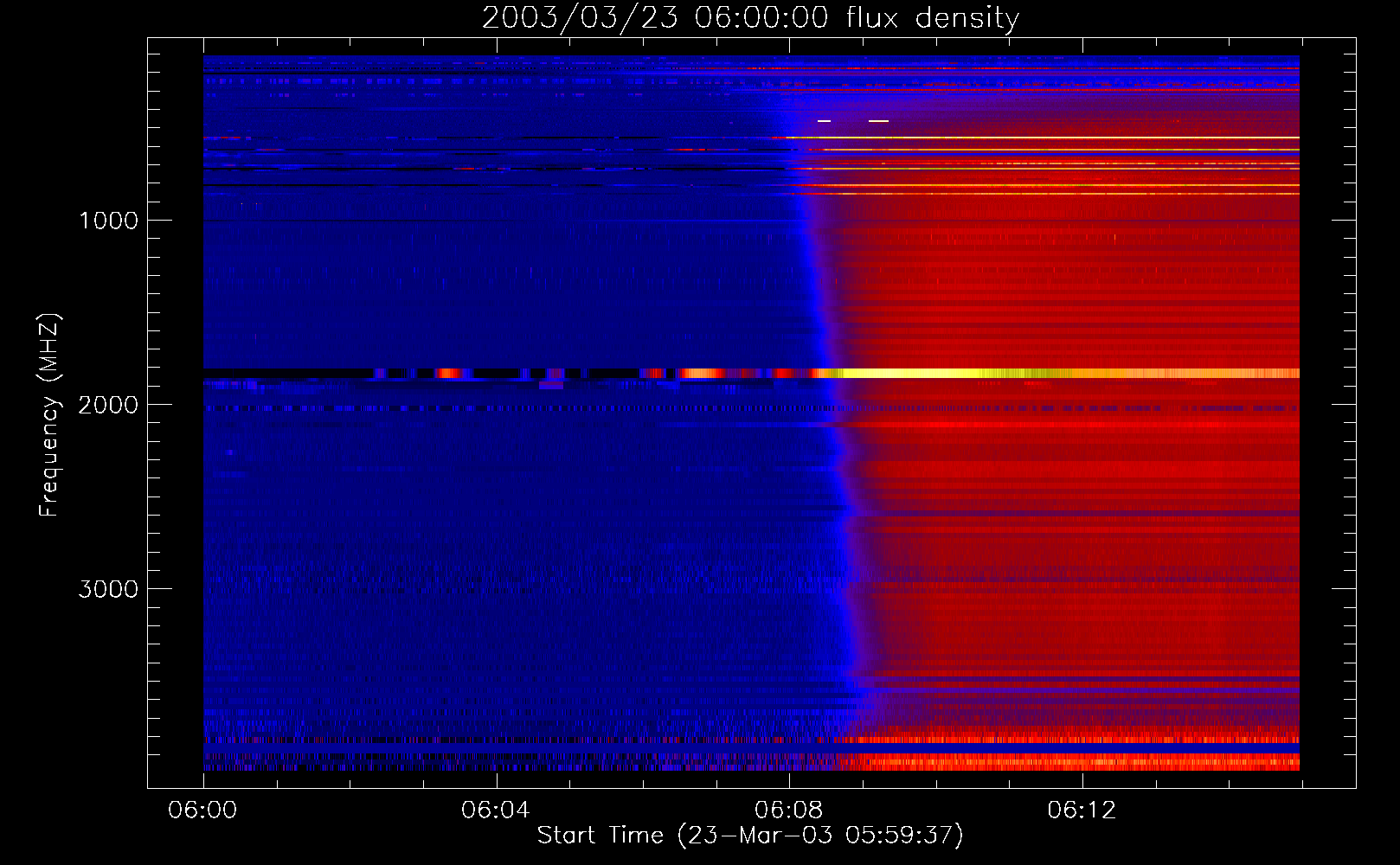This screenshot has width=1400, height=865.
Task: Click the 06:08 time tick label
Action: tap(789, 811)
